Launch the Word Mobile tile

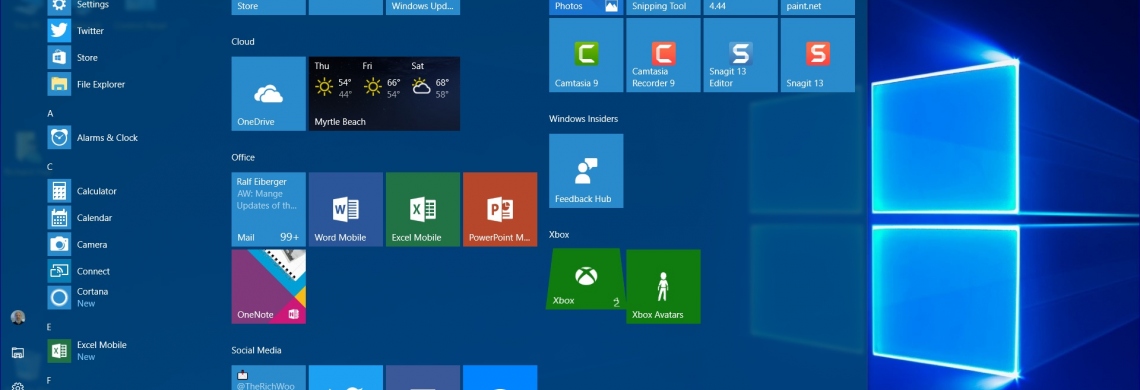[x=345, y=210]
